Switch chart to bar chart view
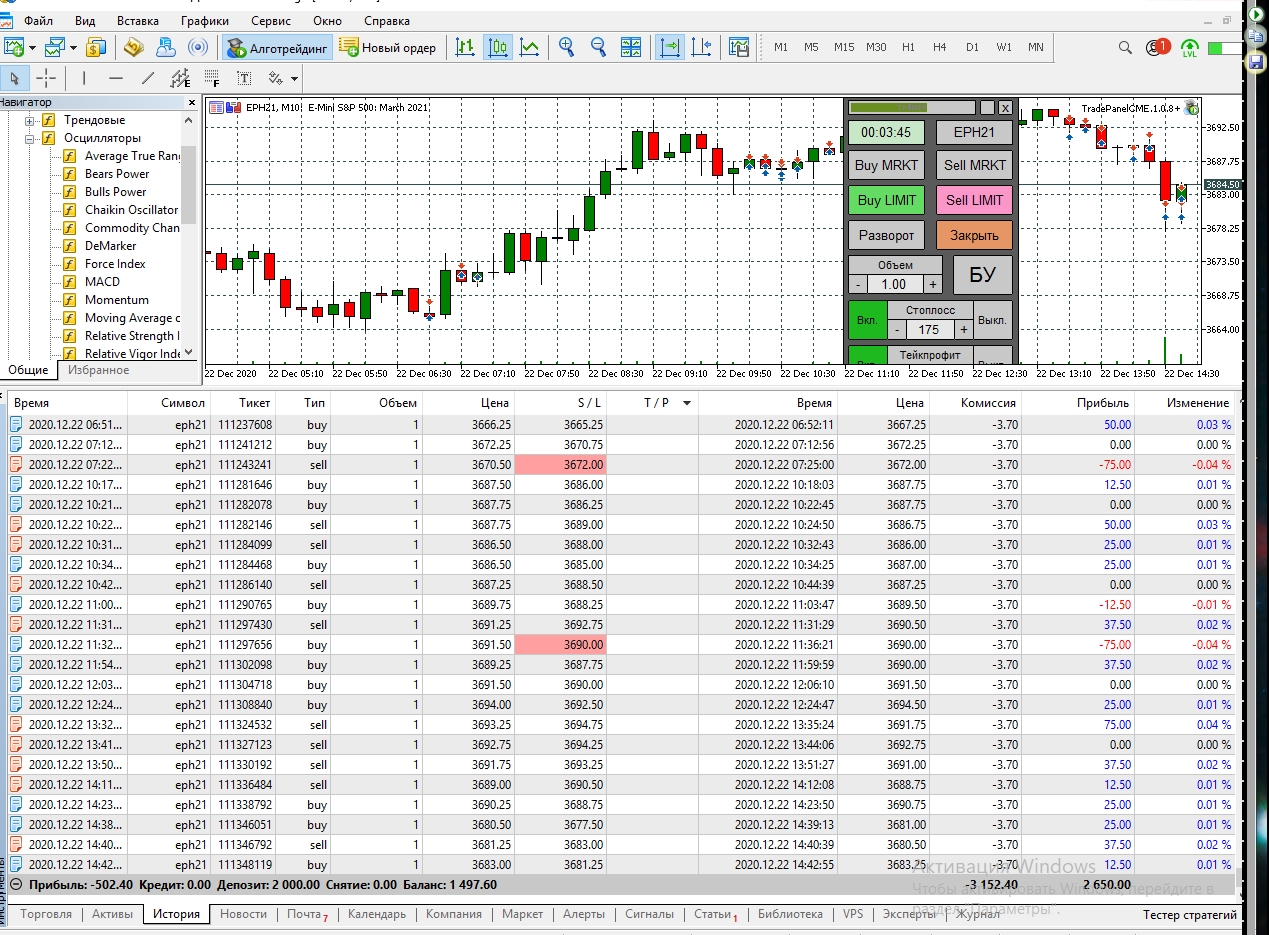 point(465,47)
